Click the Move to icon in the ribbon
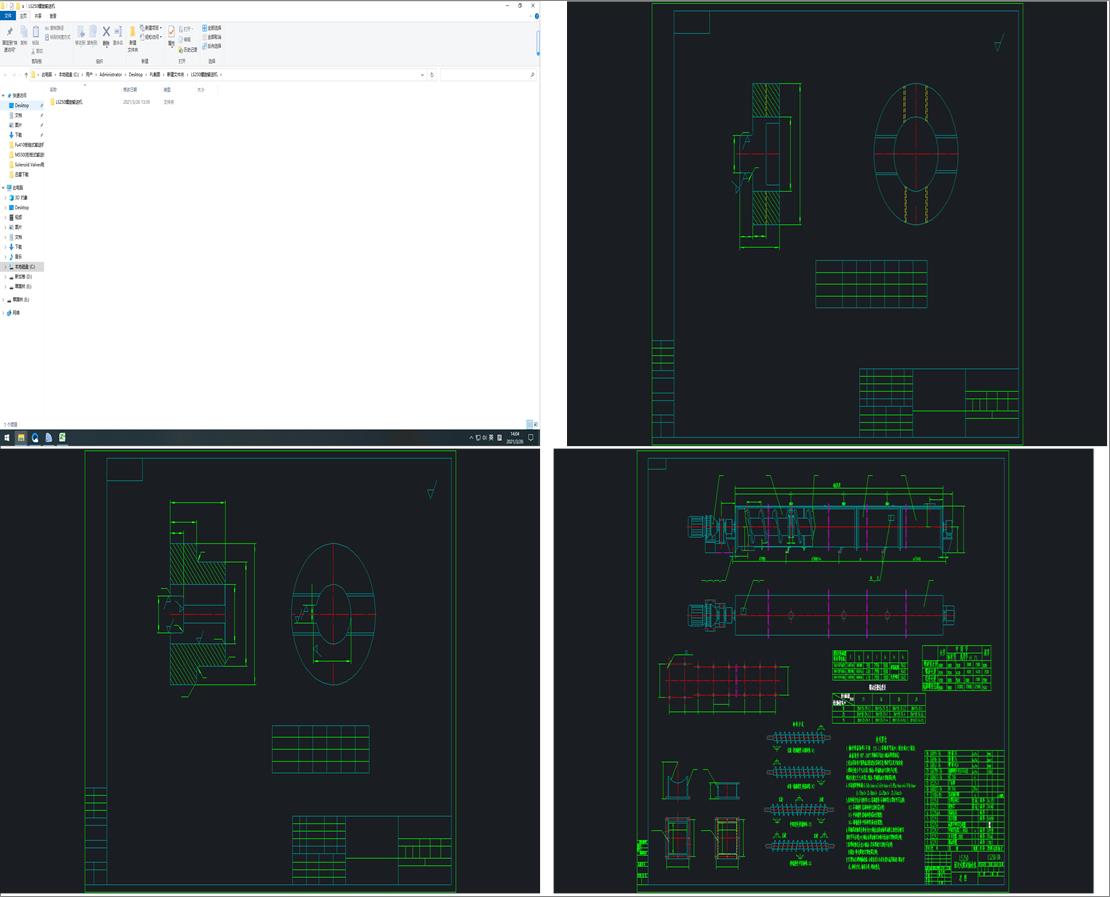The image size is (1110, 897). click(x=80, y=32)
